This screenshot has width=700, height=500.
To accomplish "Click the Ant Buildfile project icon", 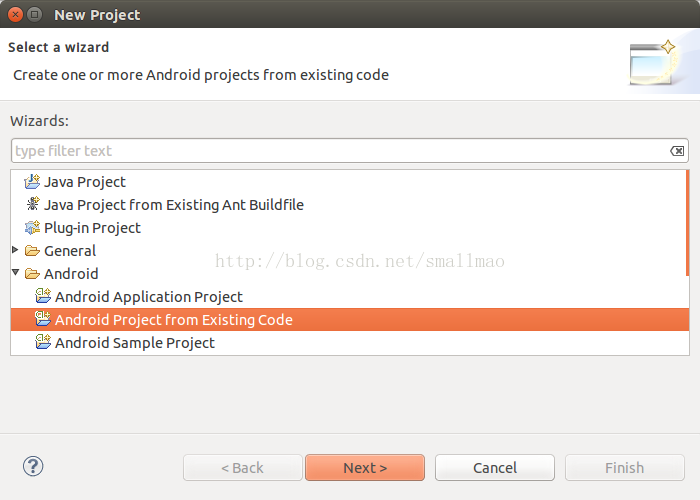I will coord(33,204).
